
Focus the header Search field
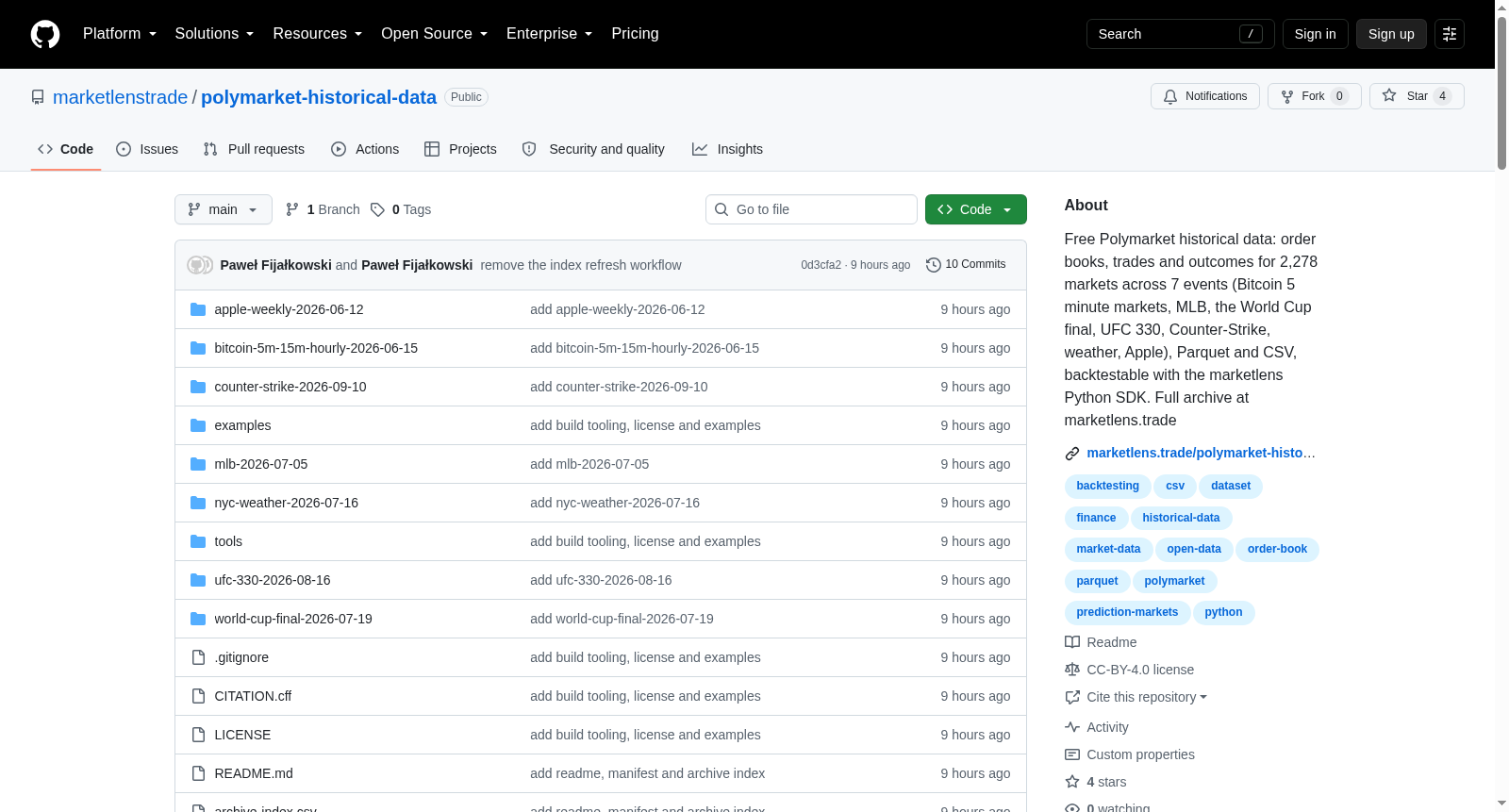[x=1181, y=34]
